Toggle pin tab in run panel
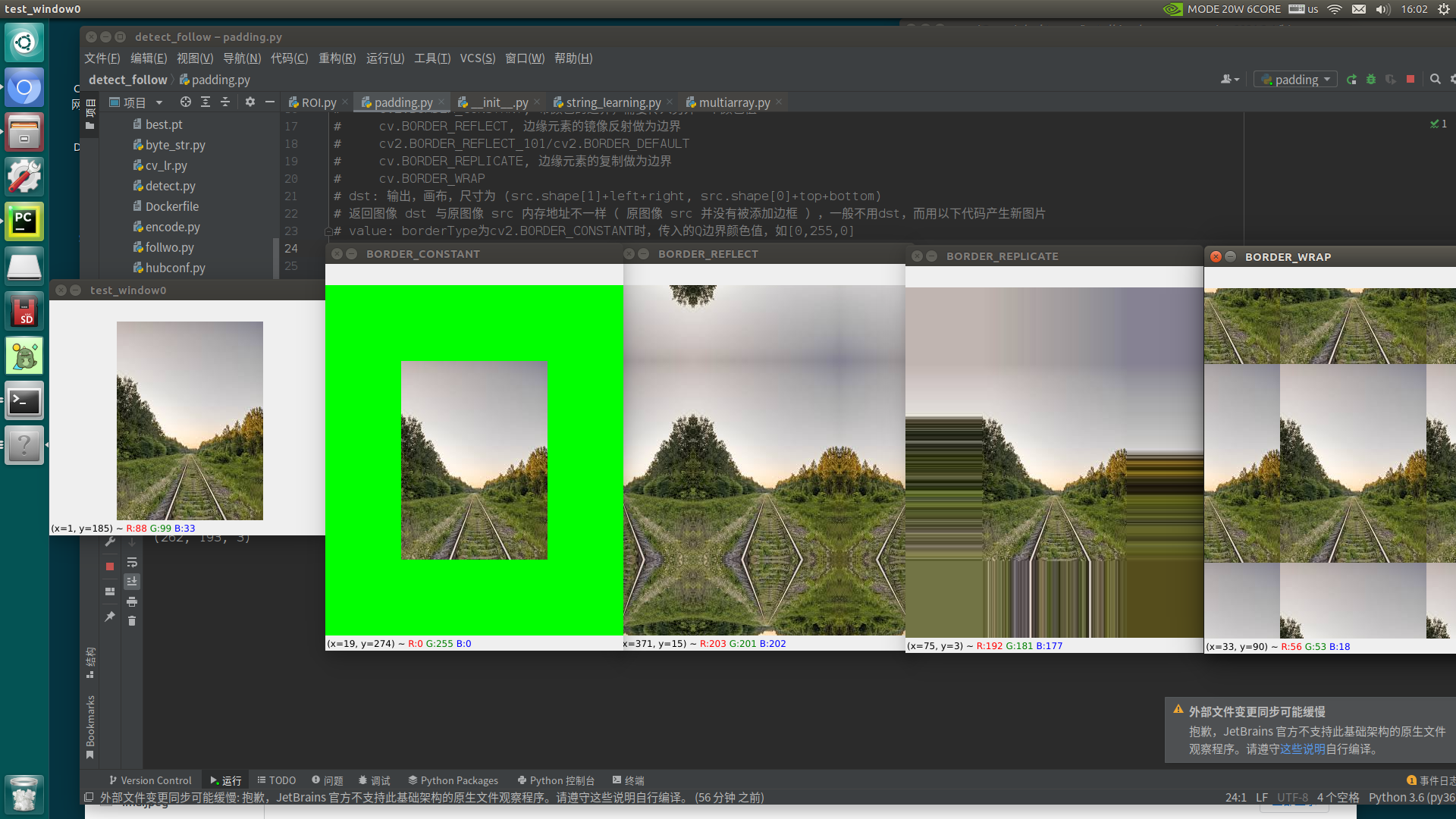Screen dimensions: 1456x819 click(110, 617)
